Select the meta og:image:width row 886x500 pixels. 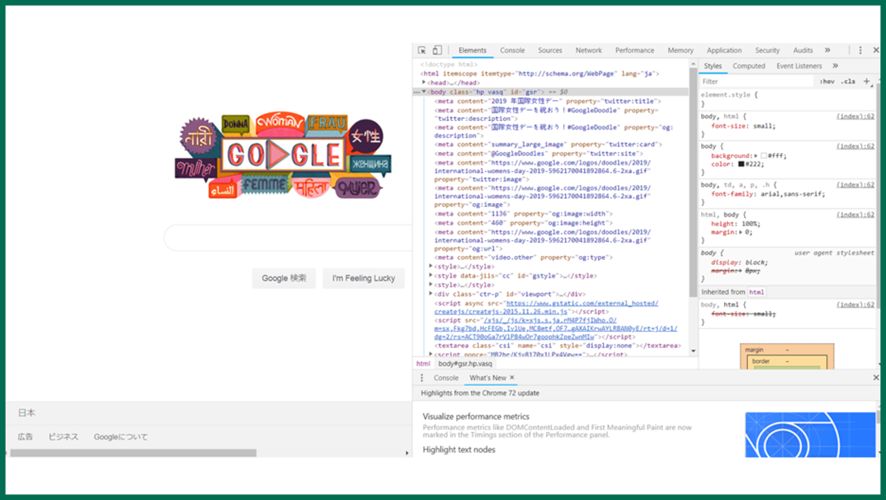click(x=523, y=214)
